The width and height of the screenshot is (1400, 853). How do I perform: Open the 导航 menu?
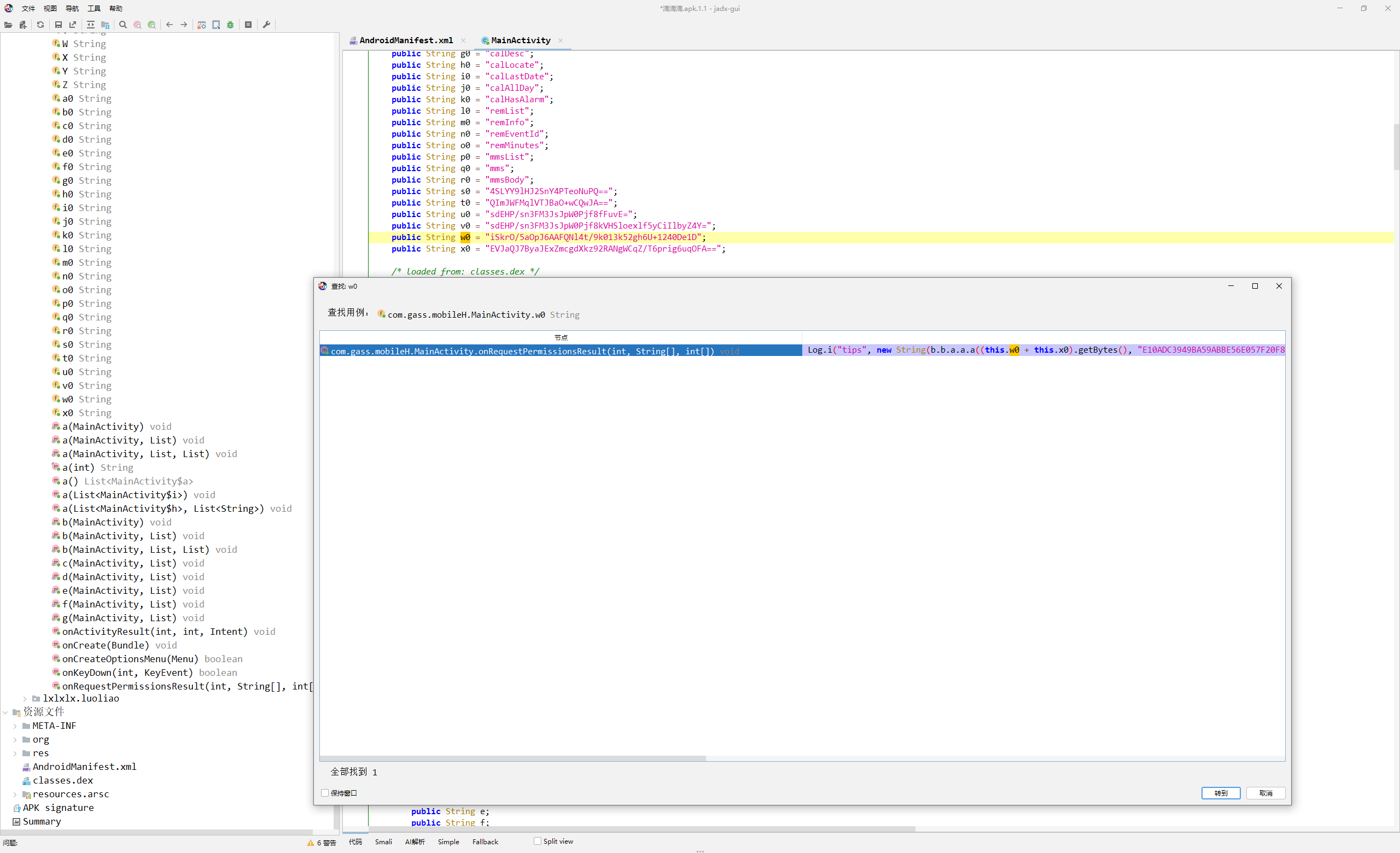72,9
